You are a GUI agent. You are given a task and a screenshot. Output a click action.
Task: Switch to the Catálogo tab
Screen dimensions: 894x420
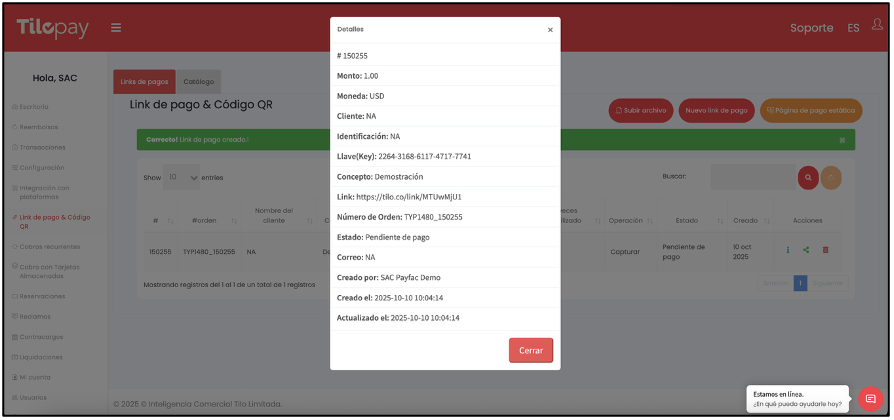coord(198,82)
